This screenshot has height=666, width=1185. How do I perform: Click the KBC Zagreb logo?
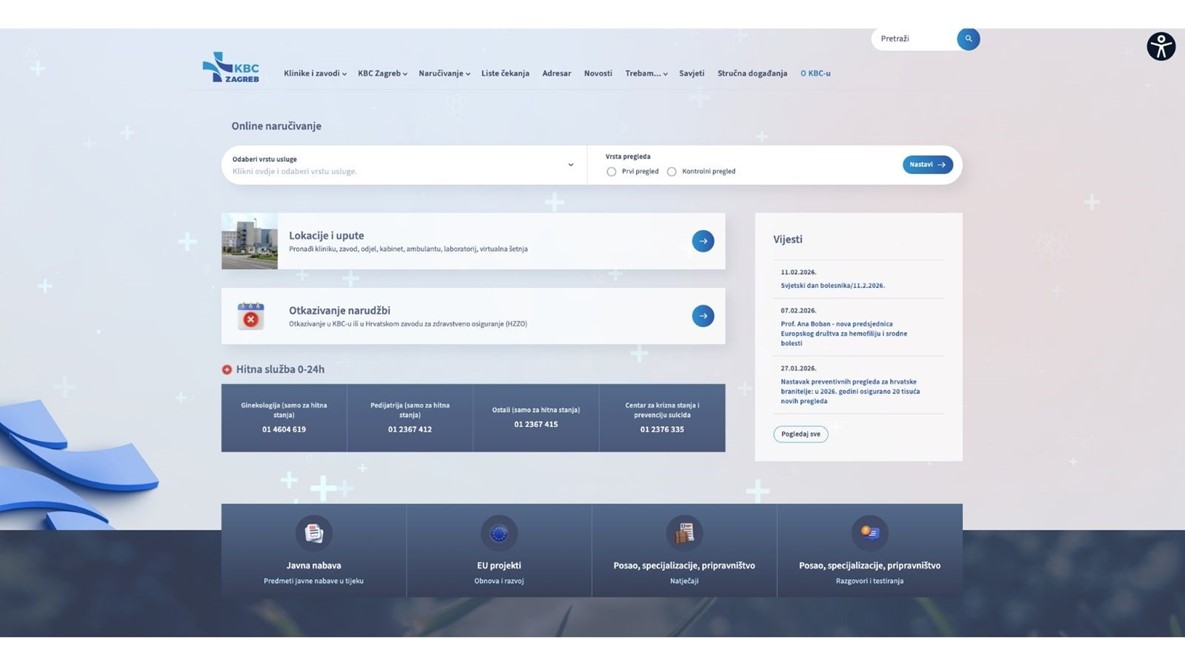pyautogui.click(x=231, y=68)
